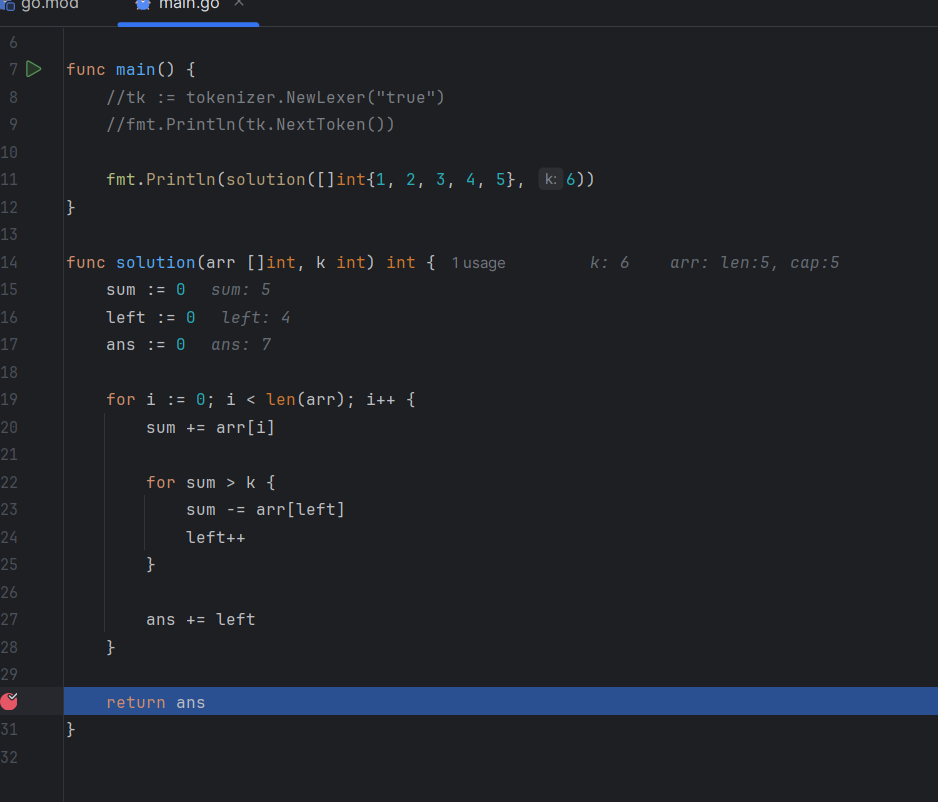Click the go.mod file icon in the tab bar
Image resolution: width=938 pixels, height=802 pixels.
click(7, 5)
